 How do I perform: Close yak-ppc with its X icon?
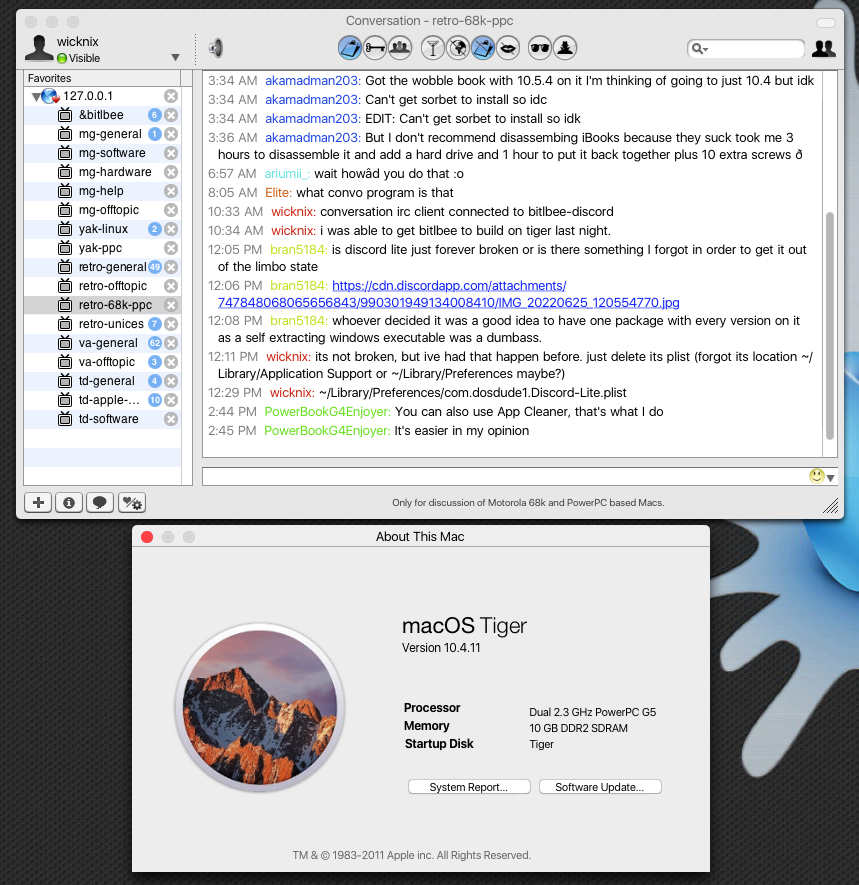click(x=171, y=248)
